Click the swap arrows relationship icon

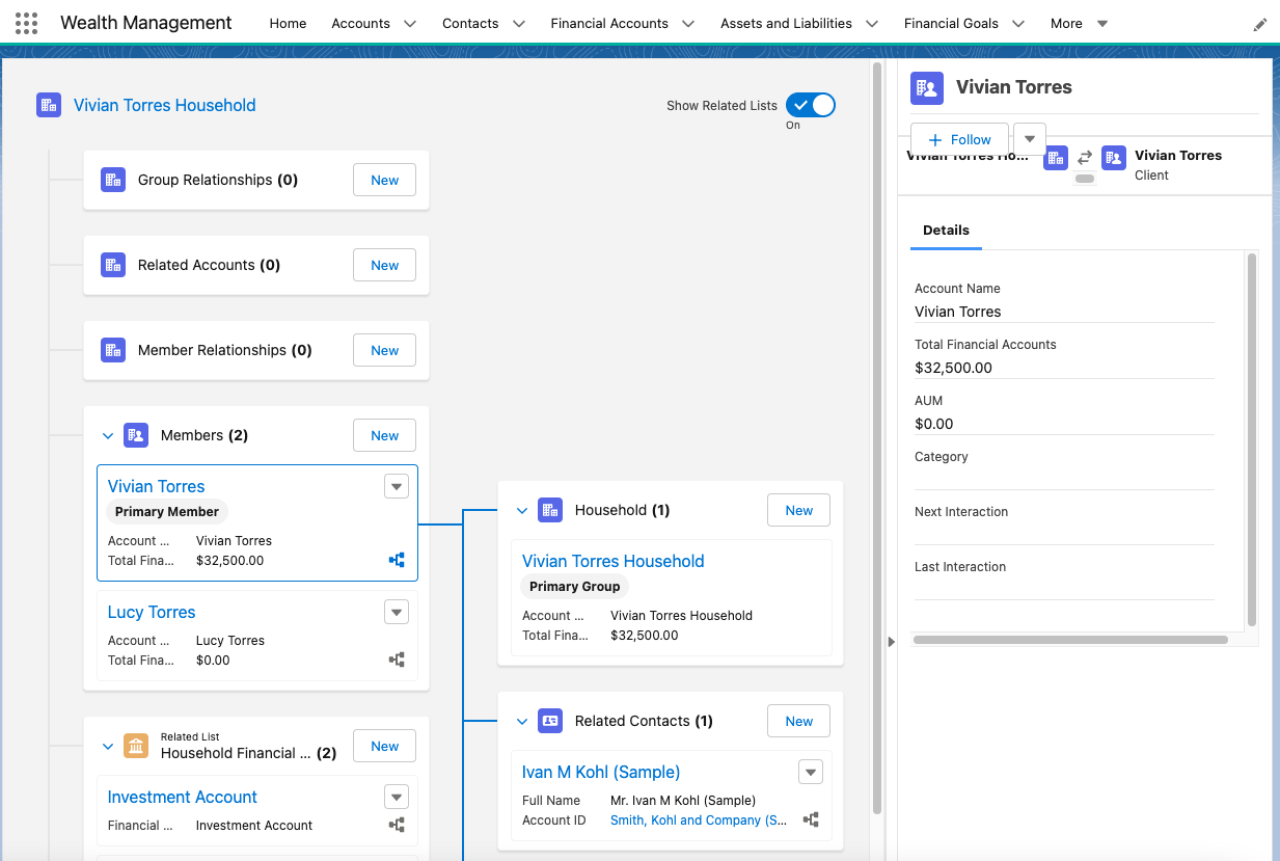click(x=1085, y=157)
